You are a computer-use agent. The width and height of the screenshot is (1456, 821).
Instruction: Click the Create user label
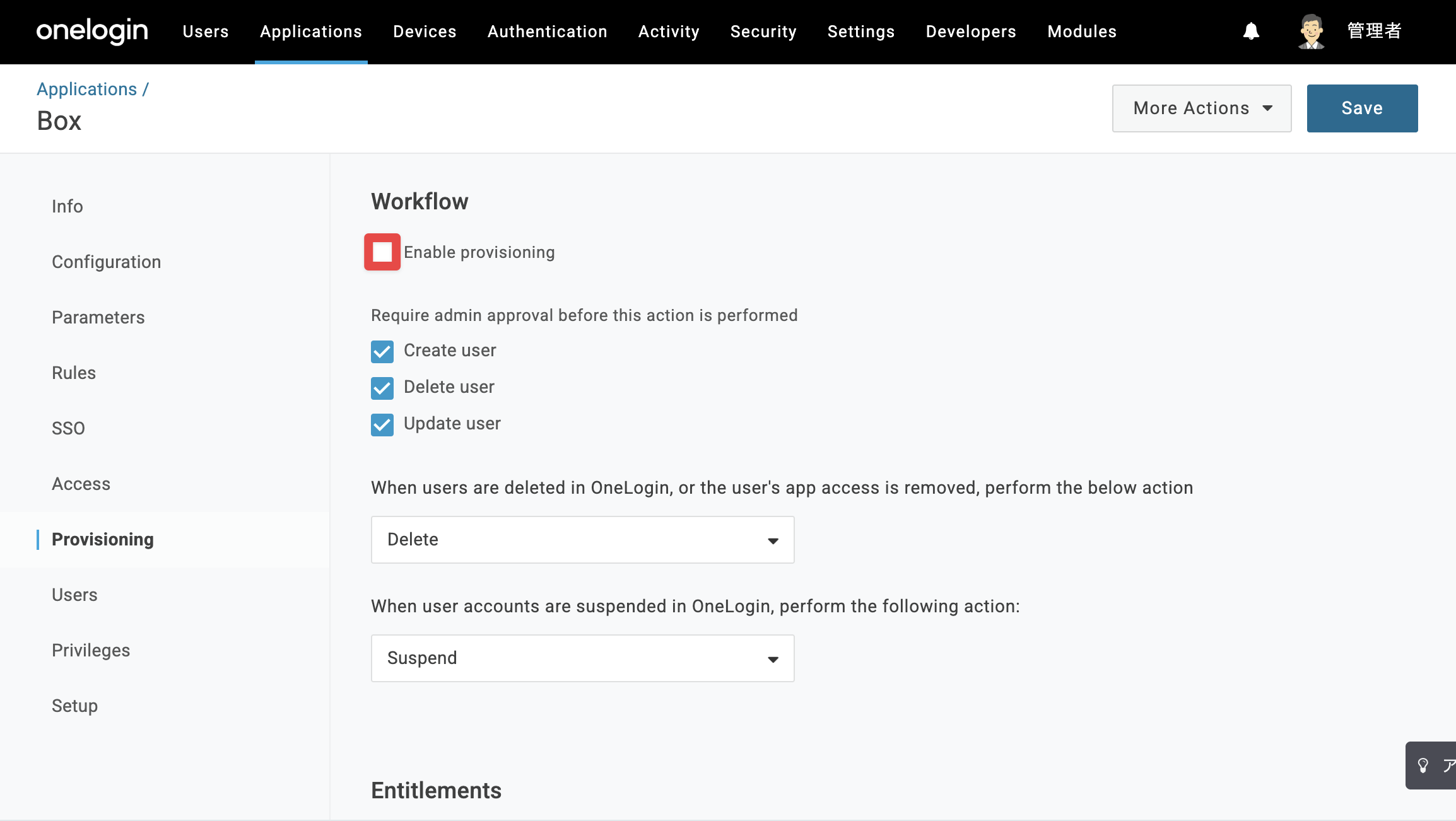click(x=450, y=351)
